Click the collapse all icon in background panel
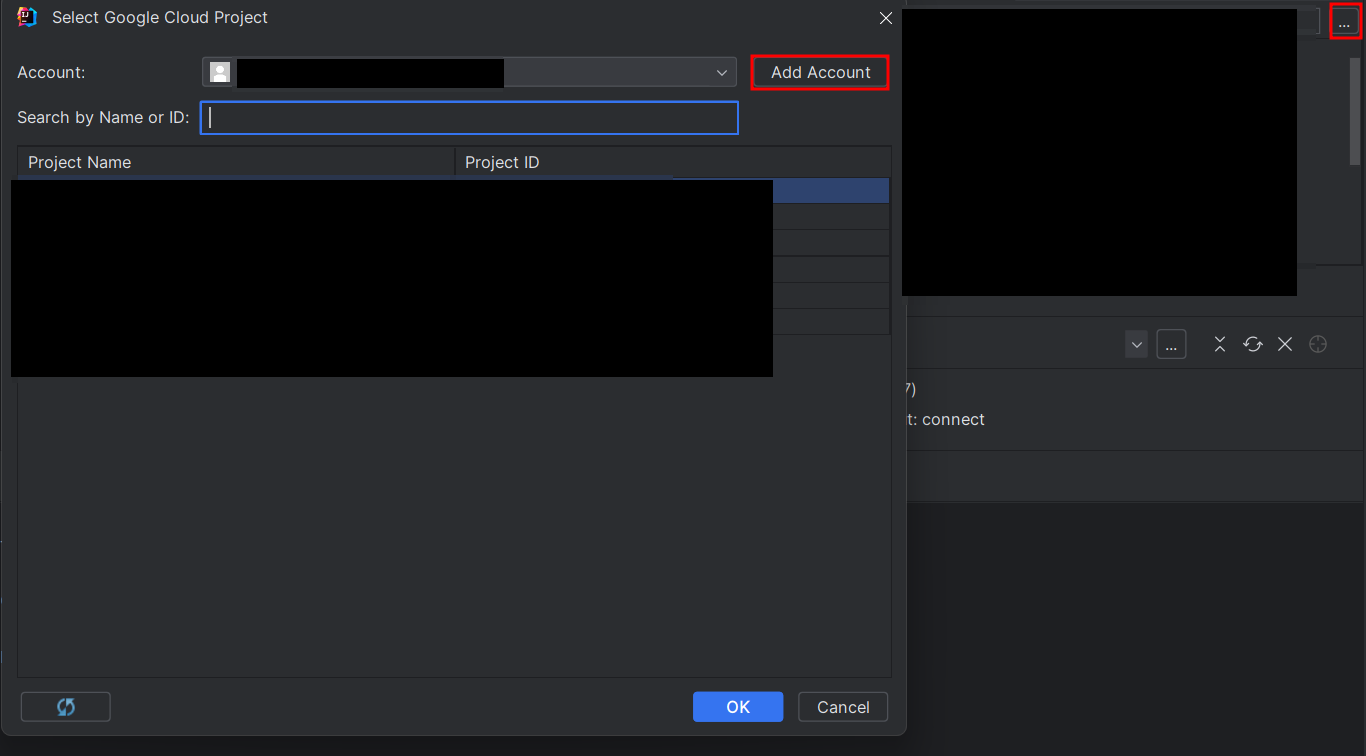This screenshot has width=1366, height=756. 1220,344
